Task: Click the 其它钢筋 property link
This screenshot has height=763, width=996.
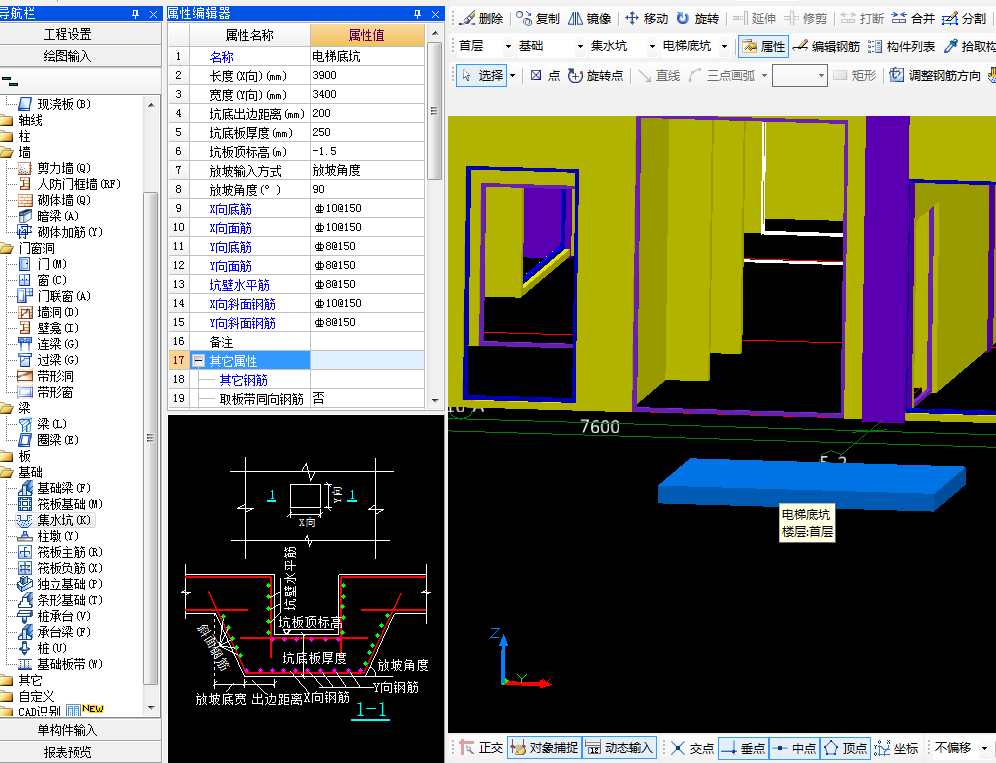Action: pyautogui.click(x=243, y=380)
